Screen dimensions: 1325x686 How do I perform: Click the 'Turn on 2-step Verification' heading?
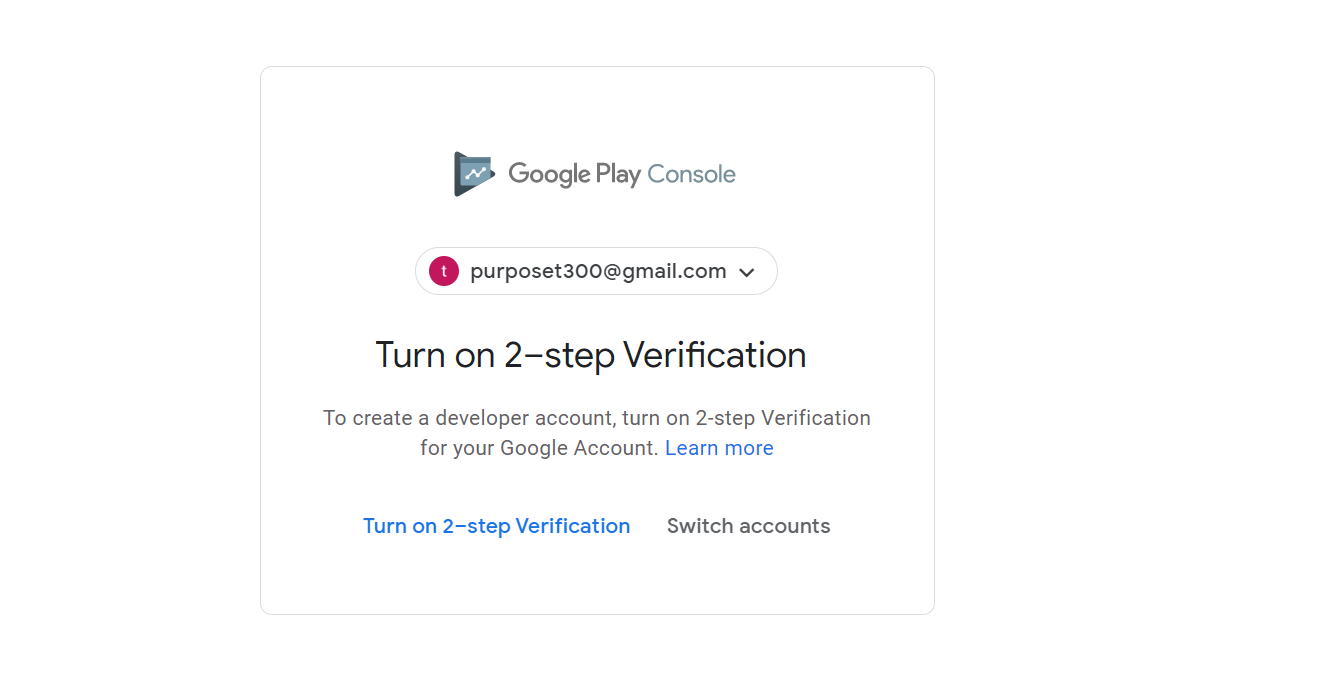[x=591, y=355]
